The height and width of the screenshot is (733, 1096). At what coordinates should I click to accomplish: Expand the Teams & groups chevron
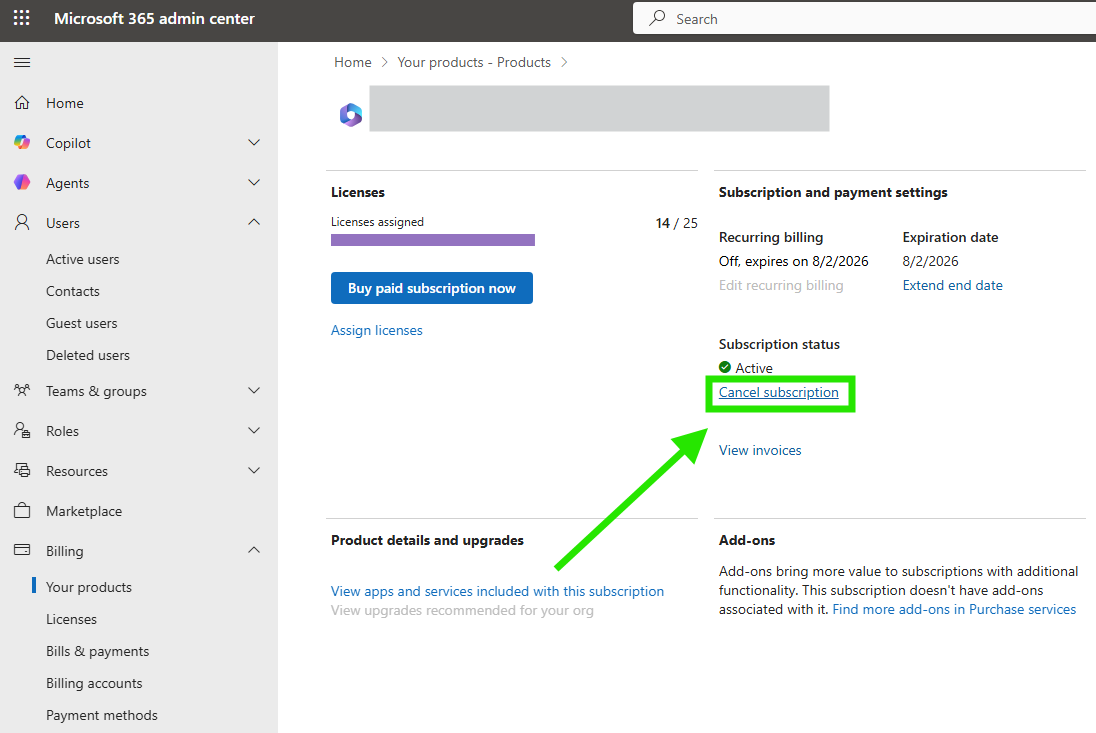pos(254,391)
